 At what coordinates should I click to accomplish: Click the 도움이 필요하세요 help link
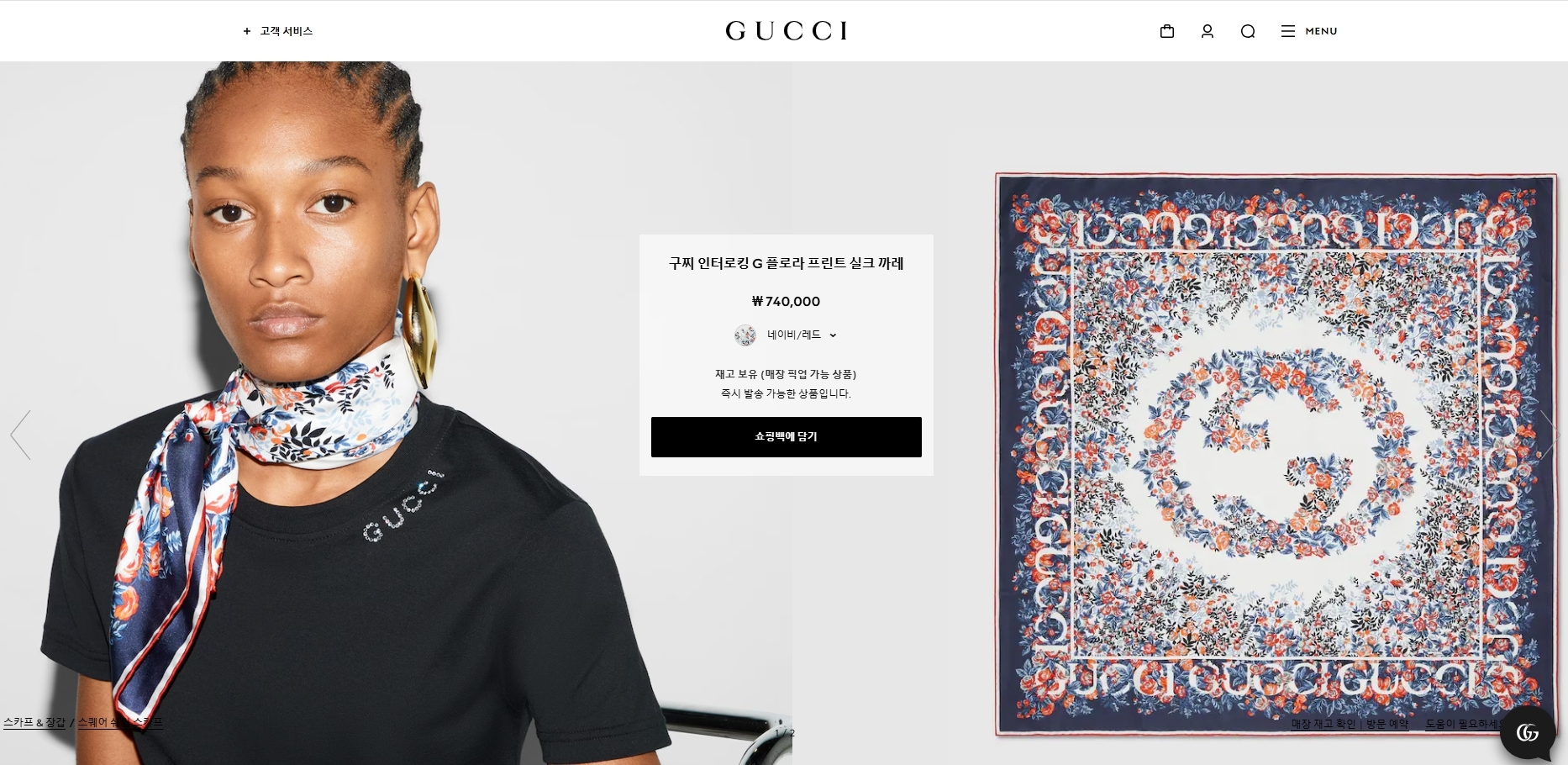[1466, 724]
